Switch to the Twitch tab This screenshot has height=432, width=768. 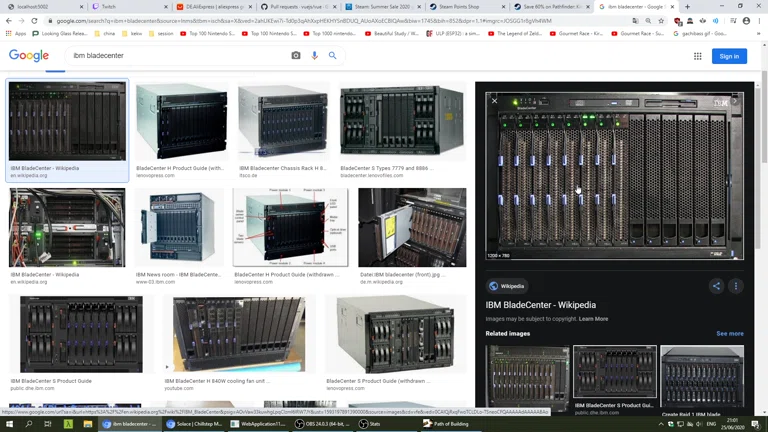click(129, 7)
